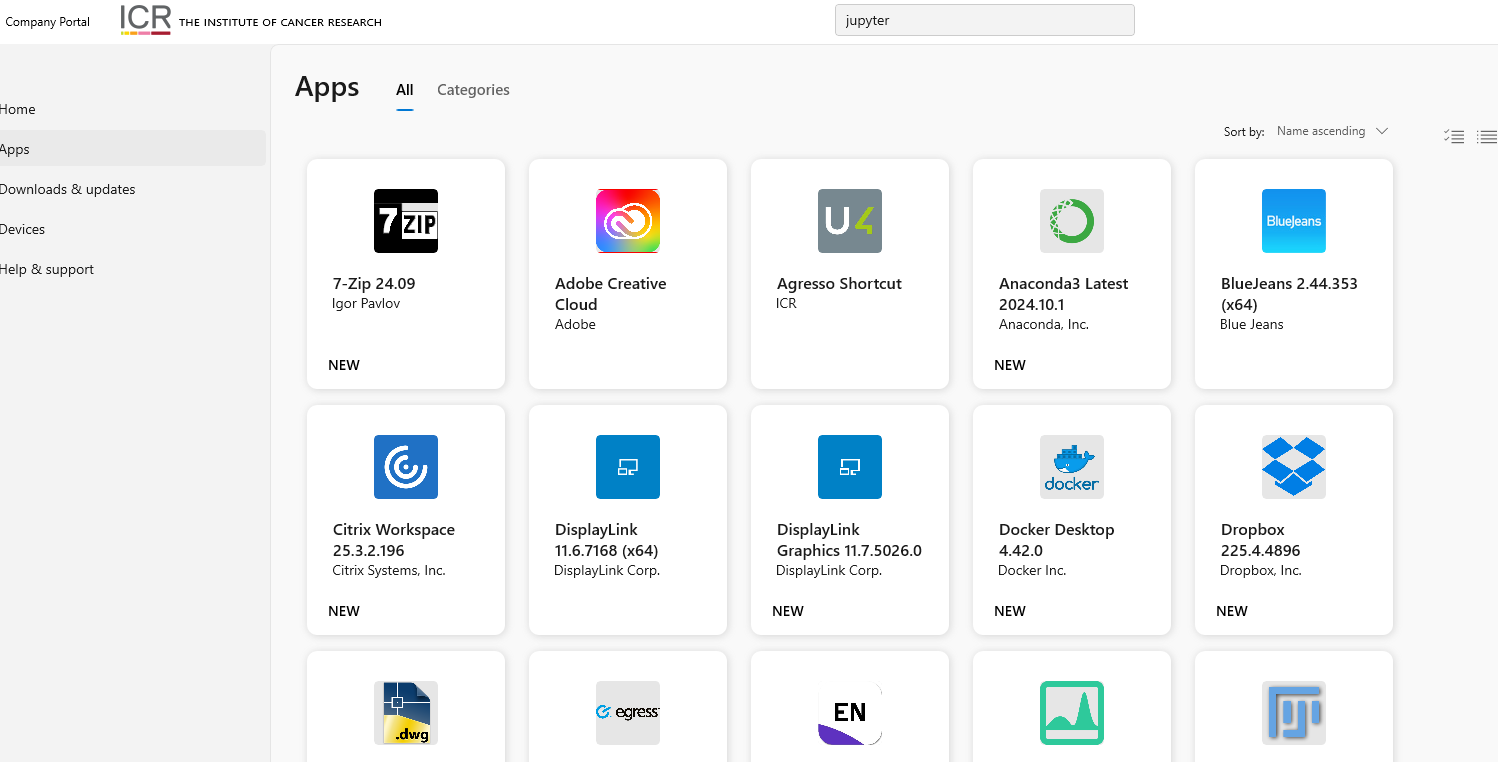Switch to the All tab
This screenshot has width=1498, height=762.
coord(405,90)
